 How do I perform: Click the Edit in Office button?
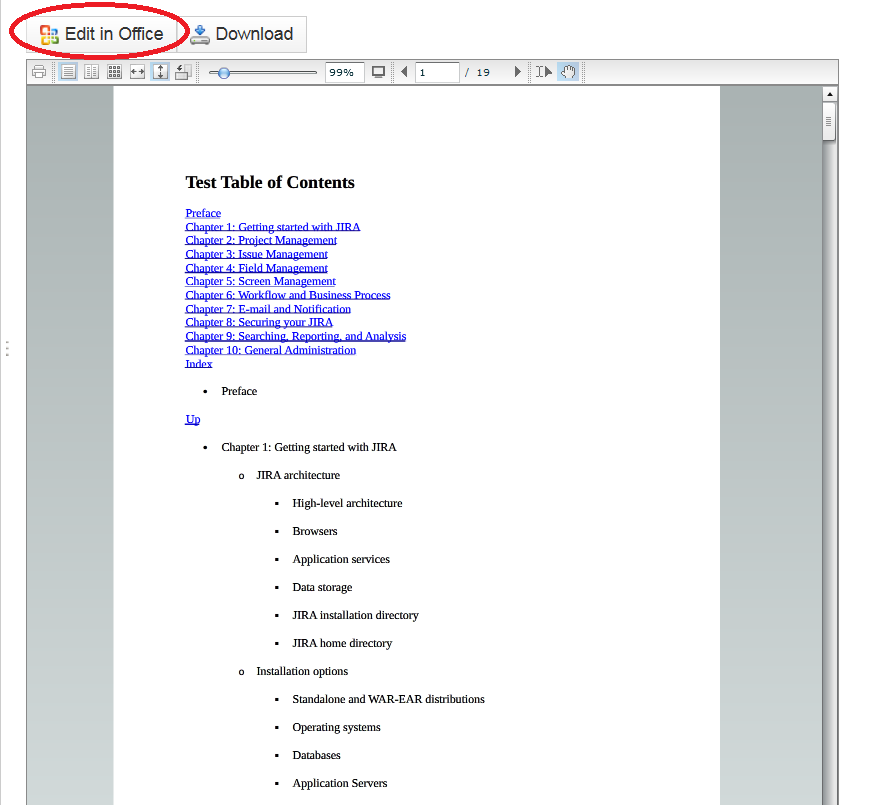click(x=101, y=34)
